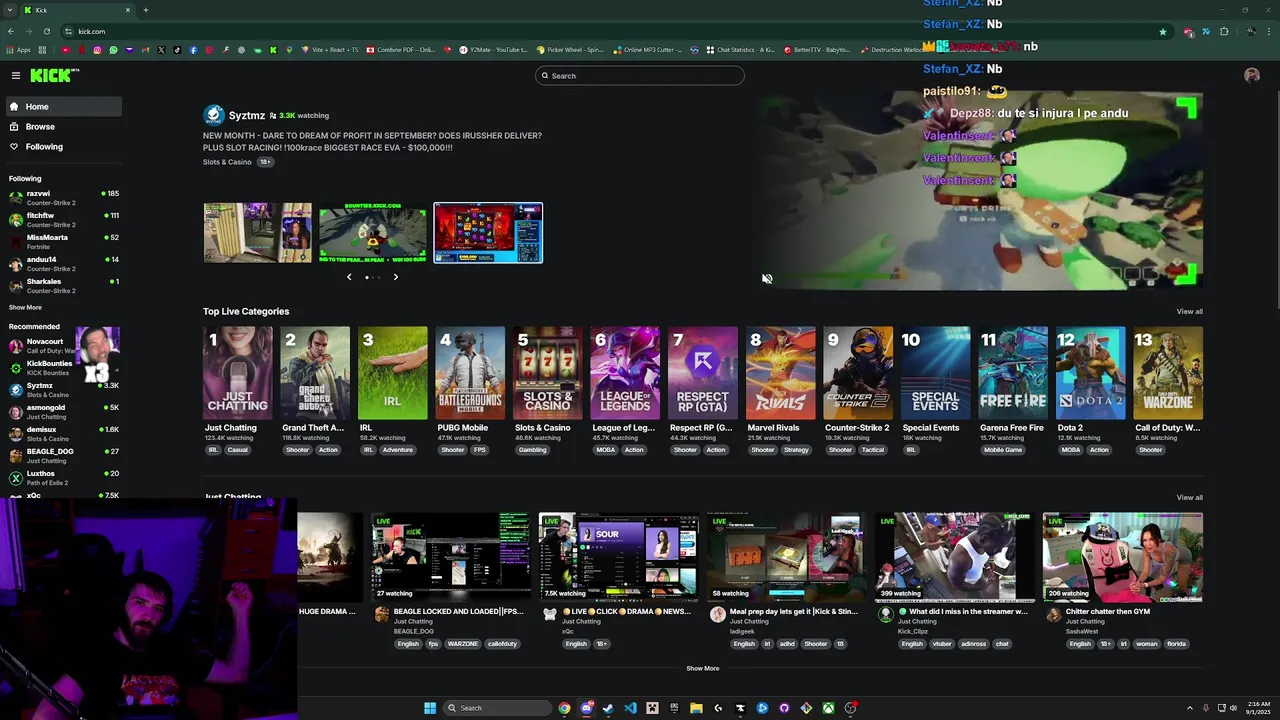Close the Kick browser tab
Screen dimensions: 1280x720
(x=128, y=10)
